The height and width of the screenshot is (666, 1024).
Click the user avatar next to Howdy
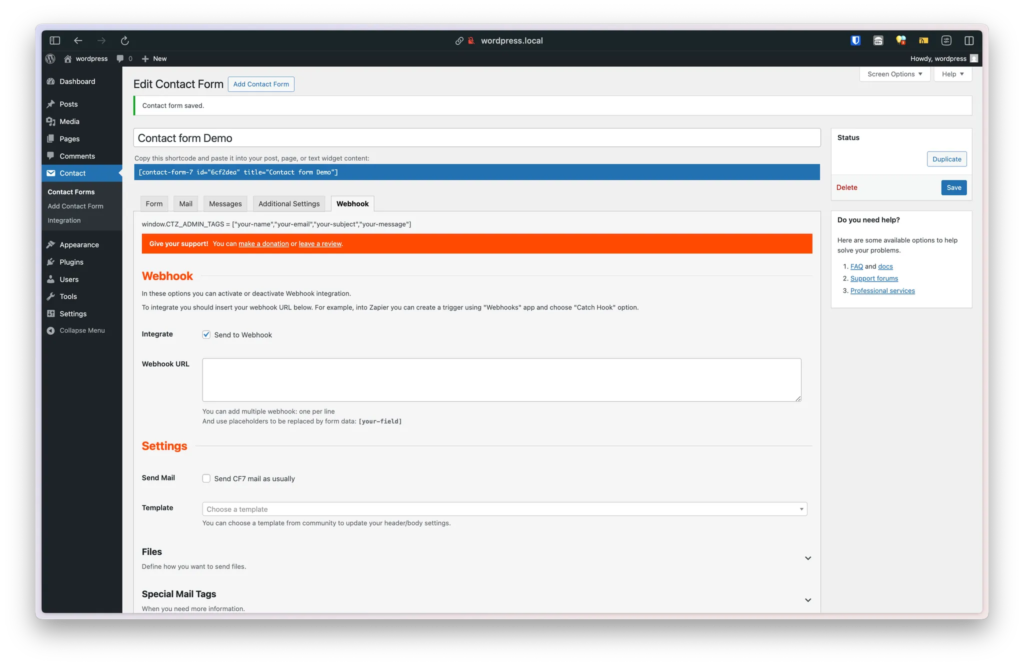pyautogui.click(x=974, y=59)
